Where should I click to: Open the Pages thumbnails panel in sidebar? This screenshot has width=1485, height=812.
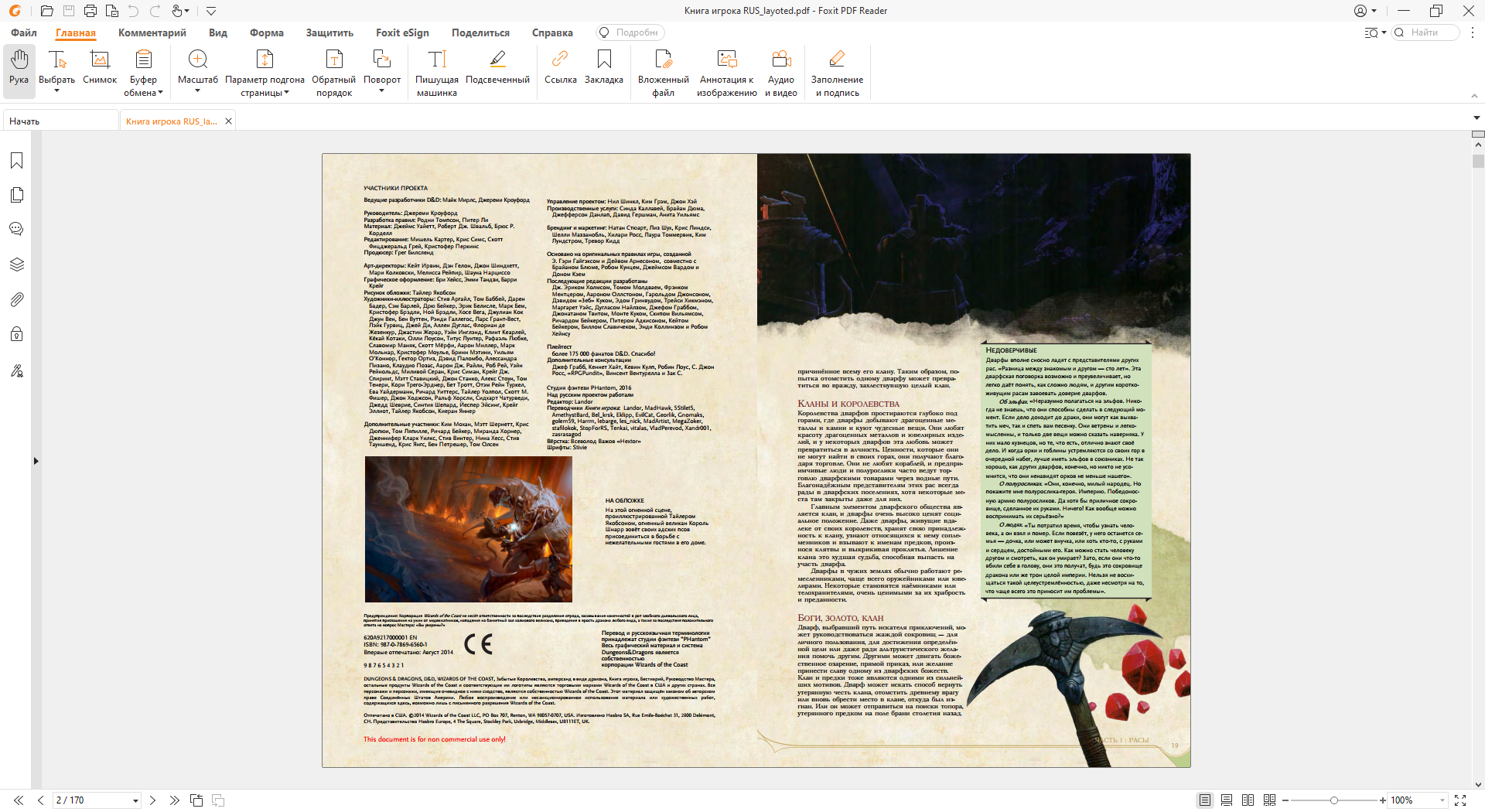click(17, 195)
